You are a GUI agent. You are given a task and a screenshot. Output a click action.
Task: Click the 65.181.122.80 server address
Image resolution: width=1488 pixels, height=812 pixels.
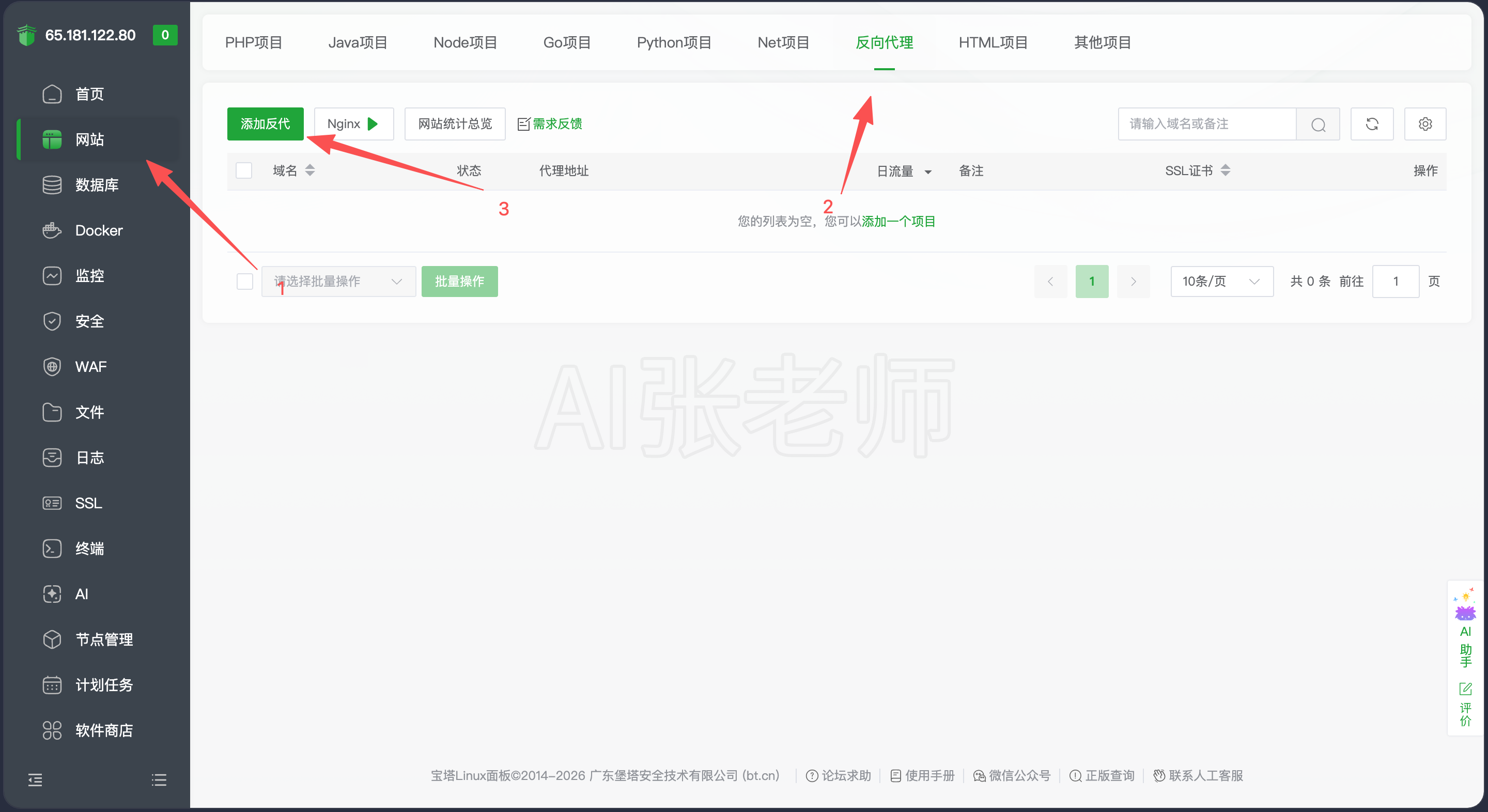point(90,35)
